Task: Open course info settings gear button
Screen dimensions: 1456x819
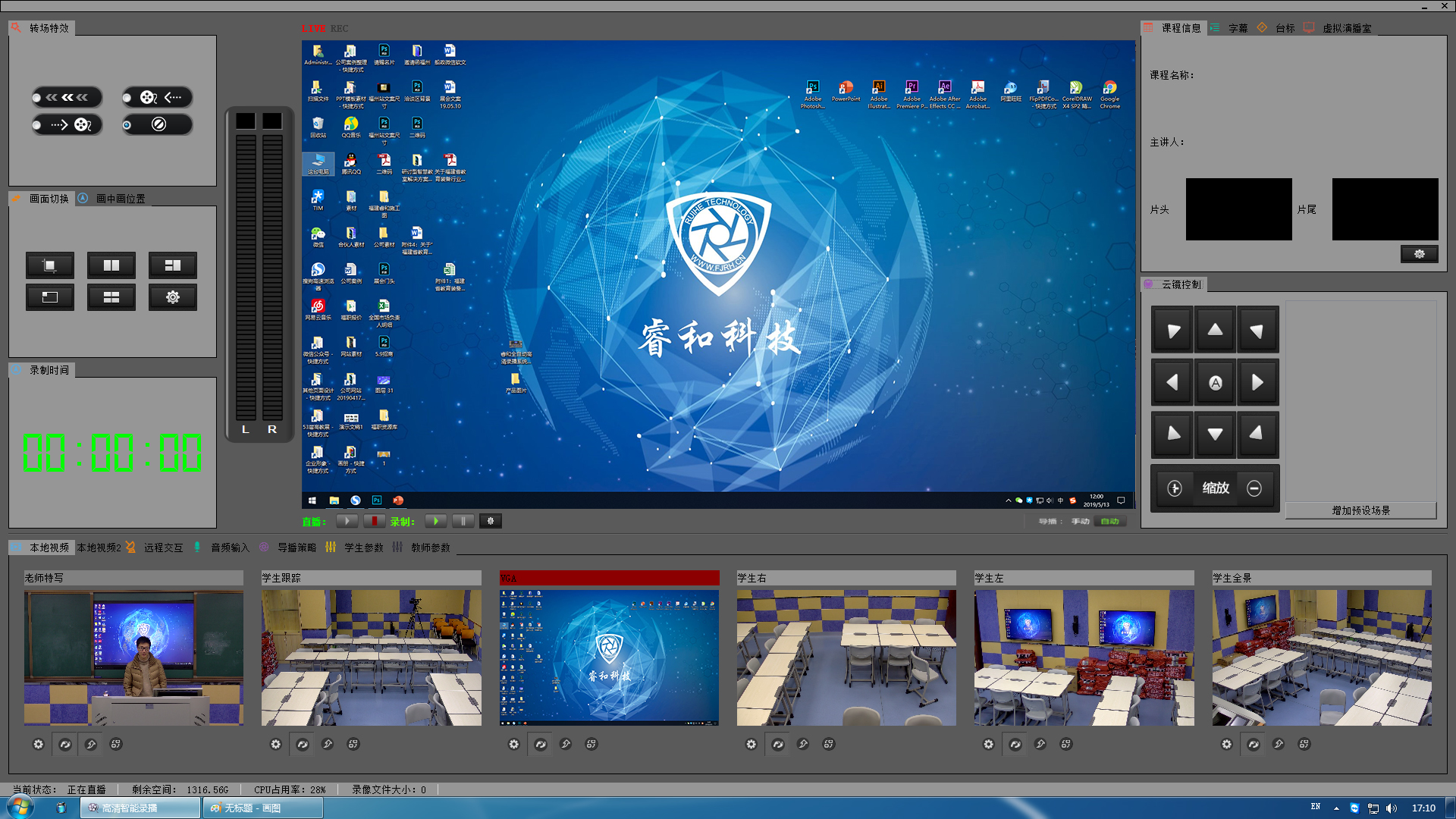Action: coord(1420,254)
